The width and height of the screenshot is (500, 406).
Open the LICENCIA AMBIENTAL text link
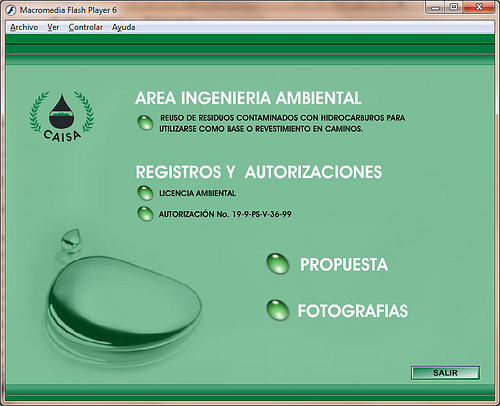[x=197, y=193]
